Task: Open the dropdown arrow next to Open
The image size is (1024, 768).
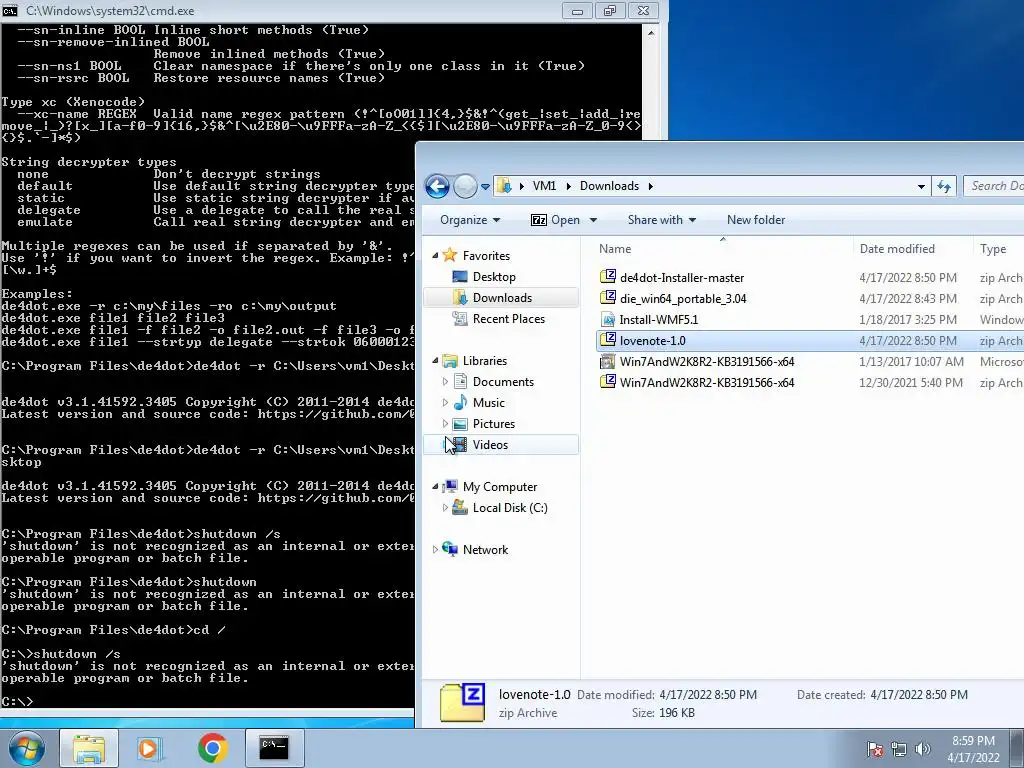Action: [x=593, y=220]
